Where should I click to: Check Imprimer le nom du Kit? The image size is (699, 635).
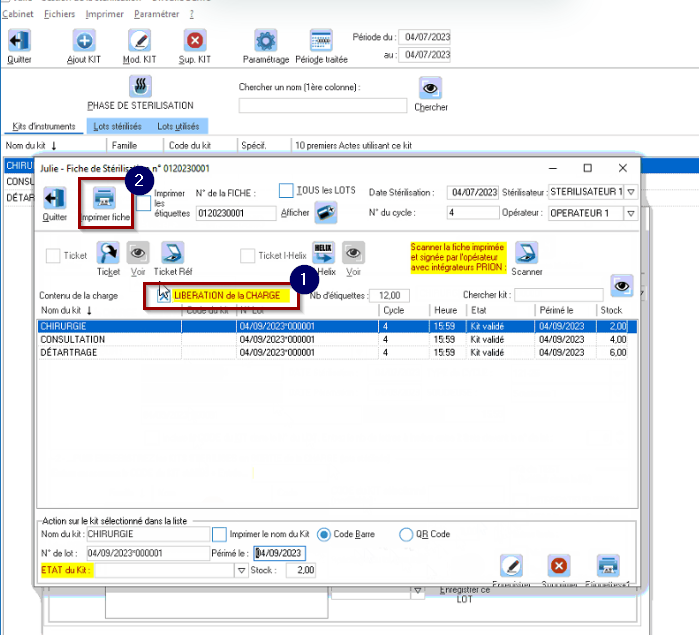219,534
